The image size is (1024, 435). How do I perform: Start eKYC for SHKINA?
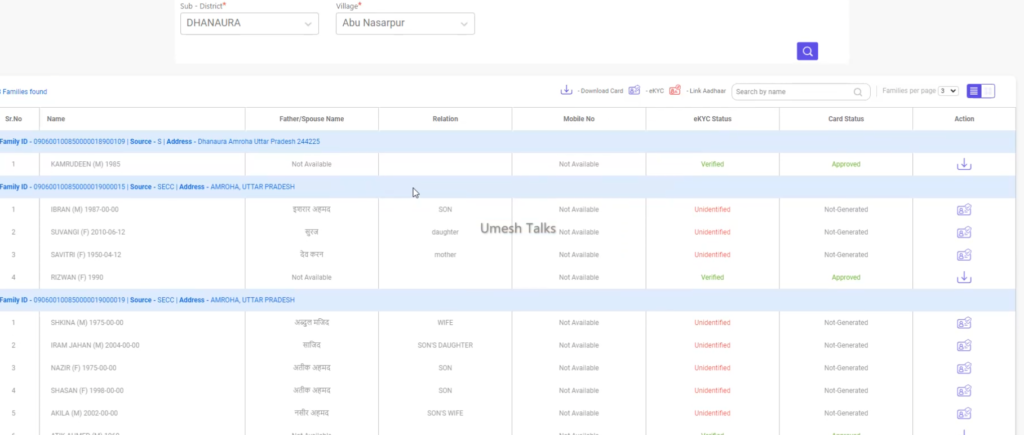click(964, 323)
